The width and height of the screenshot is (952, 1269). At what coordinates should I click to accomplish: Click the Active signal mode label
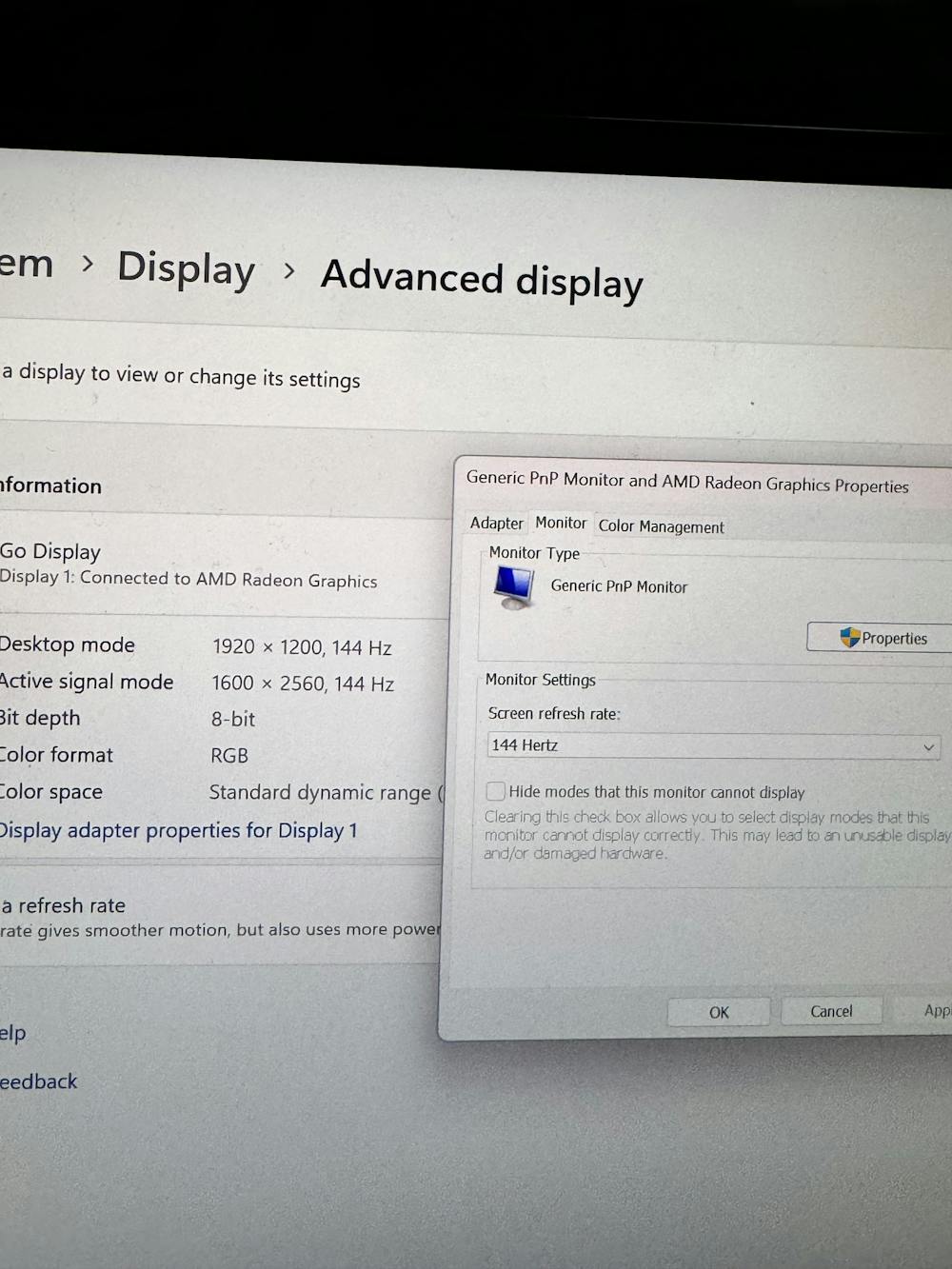click(x=87, y=682)
